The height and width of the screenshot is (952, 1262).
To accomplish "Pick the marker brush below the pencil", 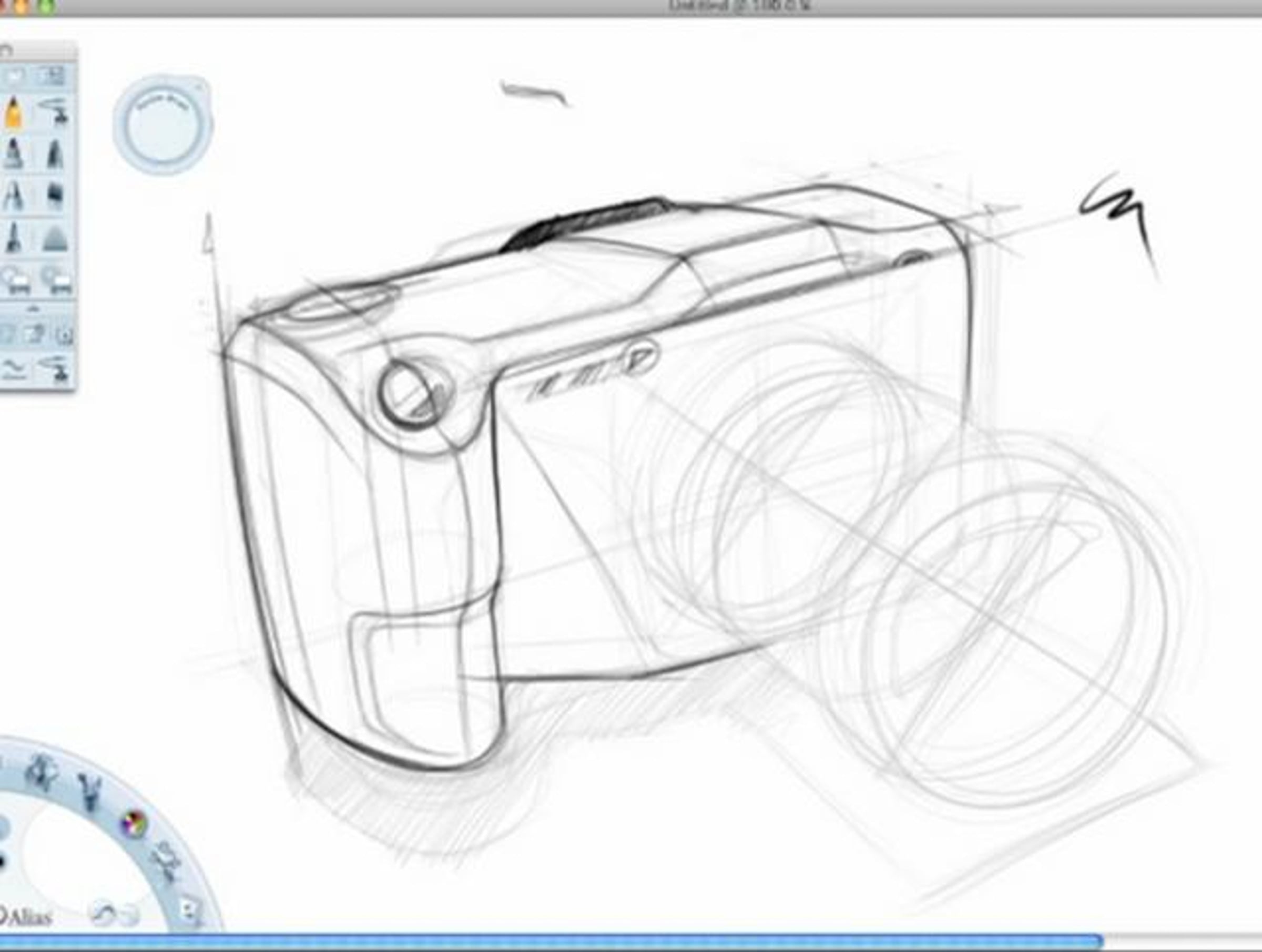I will (14, 153).
